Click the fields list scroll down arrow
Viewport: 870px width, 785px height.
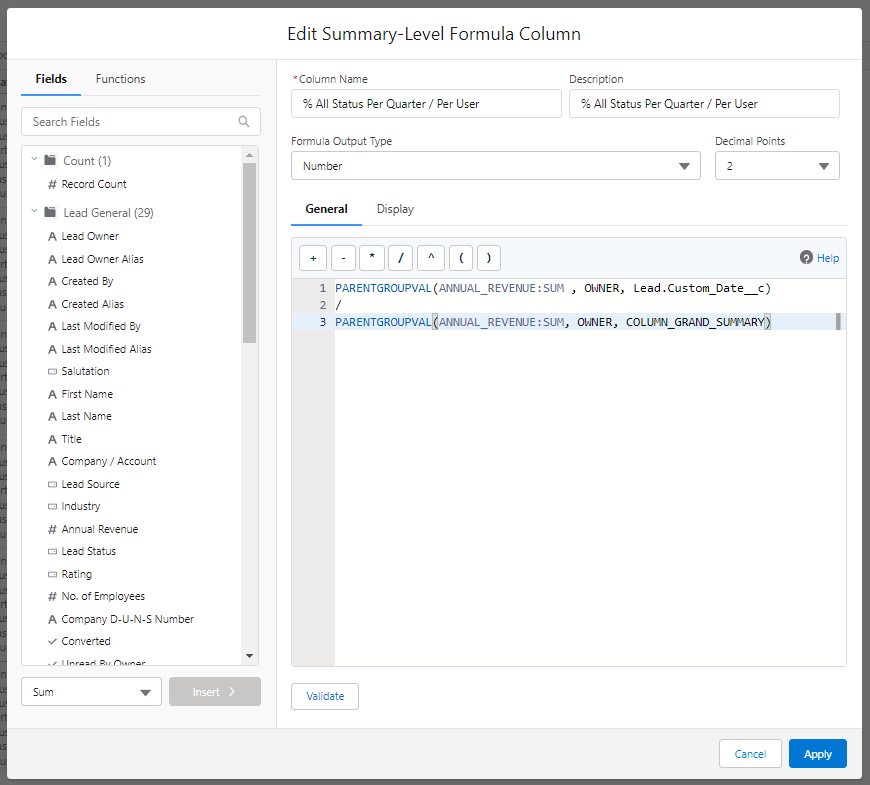tap(249, 656)
